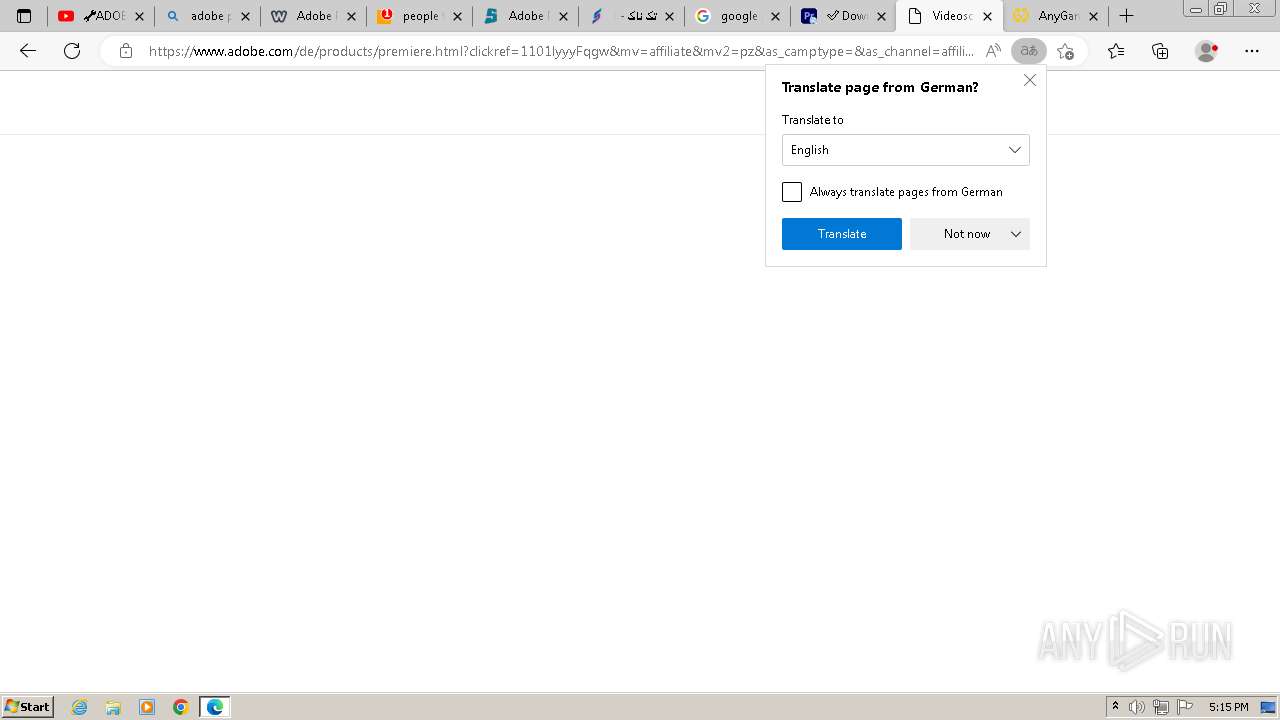Add this page to favorites
The width and height of the screenshot is (1280, 720).
[x=1066, y=51]
